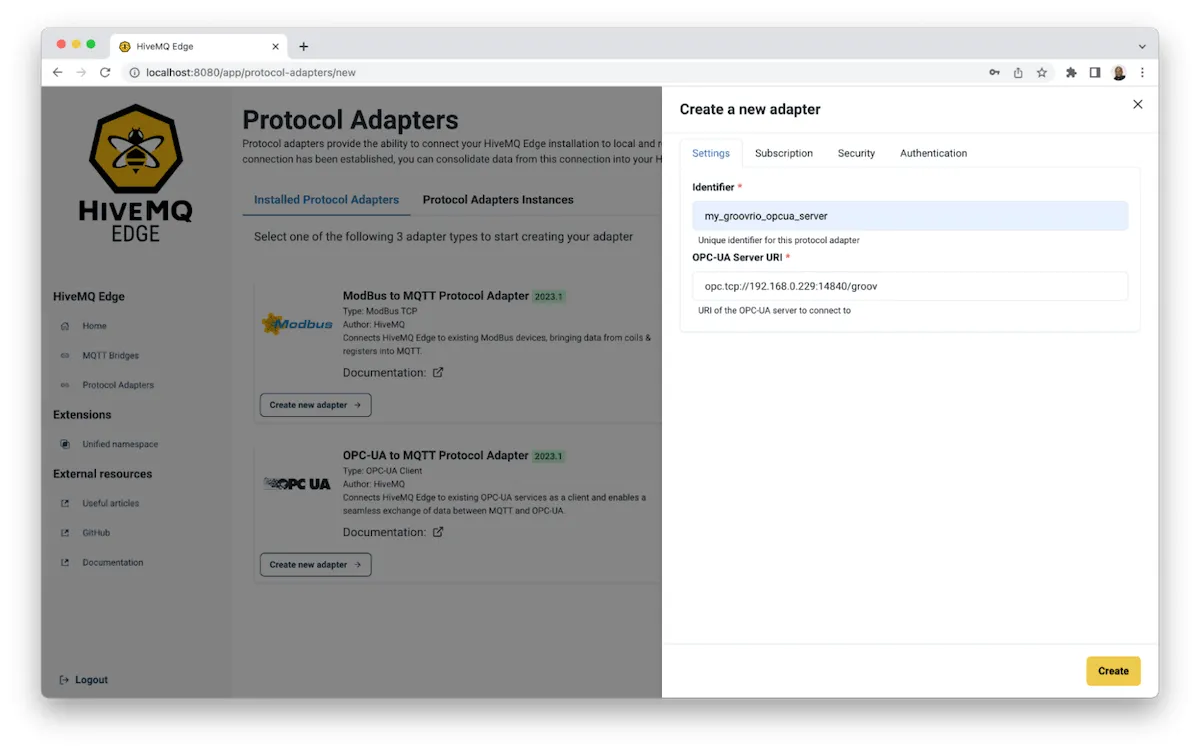Click the Logout link
Image resolution: width=1200 pixels, height=753 pixels.
83,680
